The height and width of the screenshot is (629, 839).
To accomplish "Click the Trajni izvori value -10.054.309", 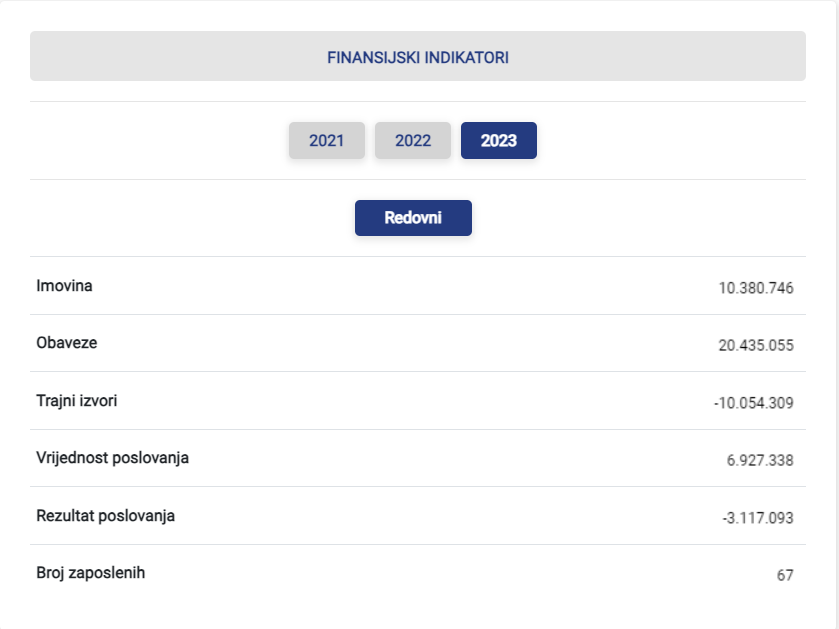I will pos(753,403).
